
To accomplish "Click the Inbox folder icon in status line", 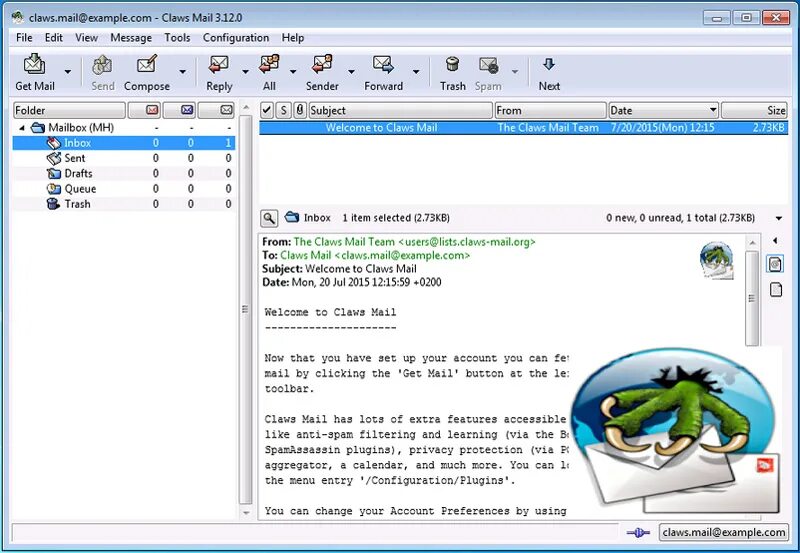I will click(x=292, y=217).
